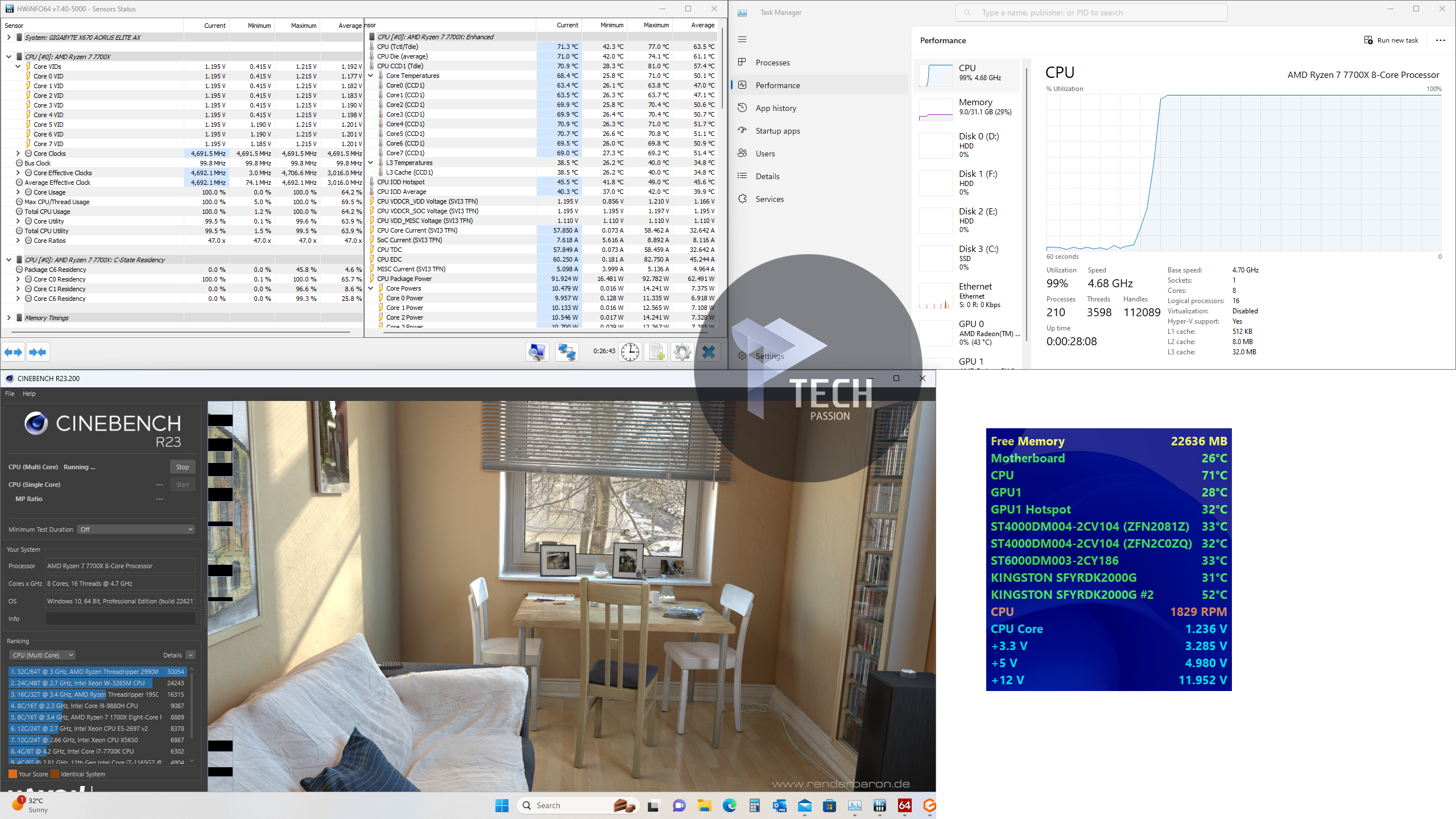Open Task Manager more options ellipsis

coord(1440,40)
